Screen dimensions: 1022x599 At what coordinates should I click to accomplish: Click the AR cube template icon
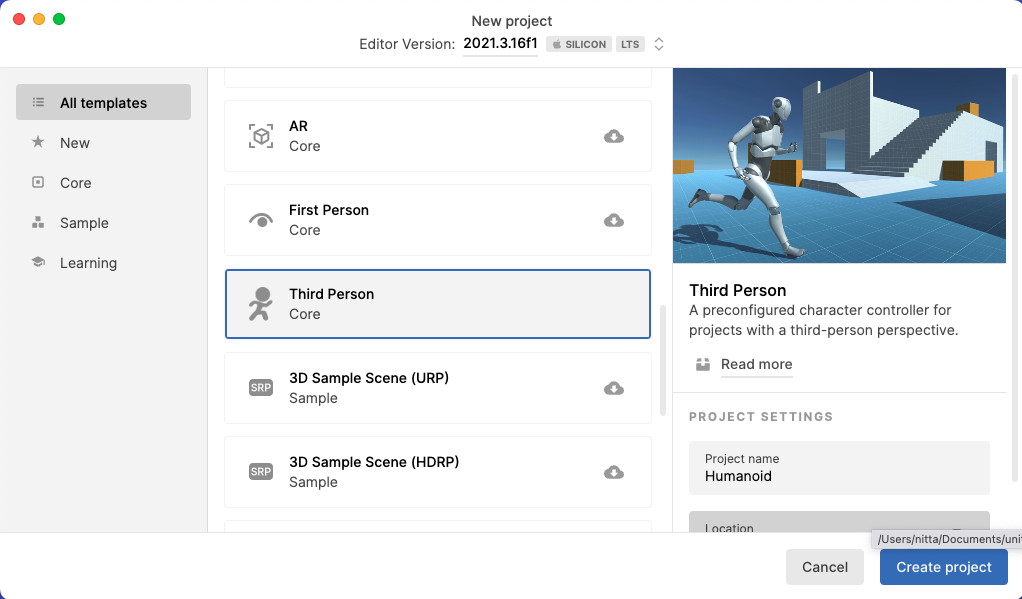pos(261,136)
